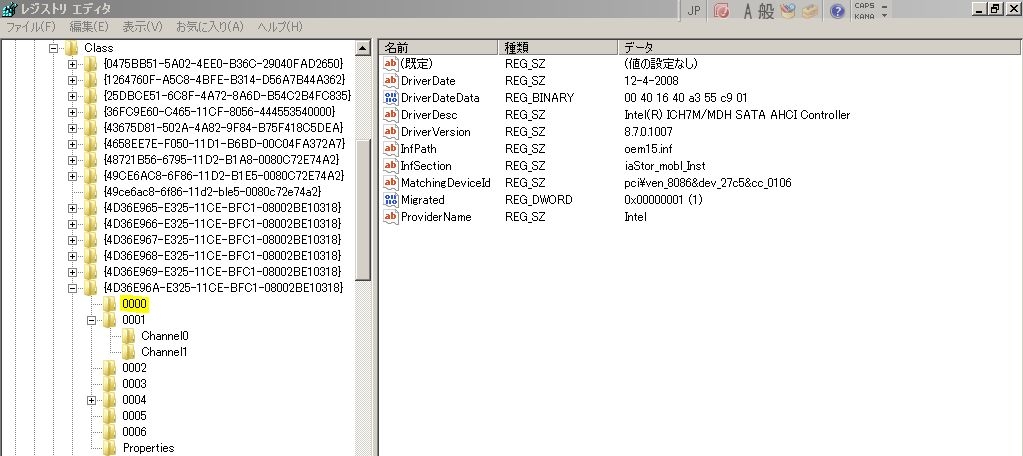1023x456 pixels.
Task: Expand the {1264760F-A5C8-4BFE-B314-D56A7B44A362} key
Action: pos(72,80)
